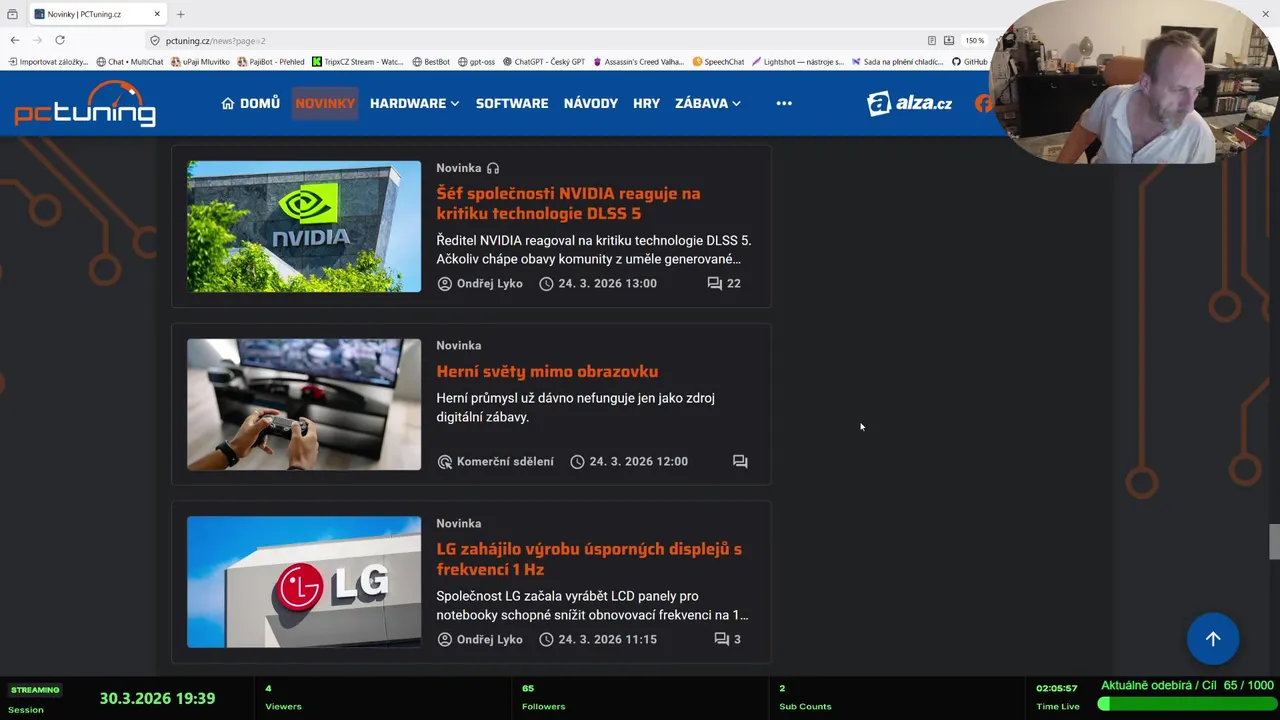Open the LG logo article thumbnail
Image resolution: width=1280 pixels, height=720 pixels.
[304, 582]
